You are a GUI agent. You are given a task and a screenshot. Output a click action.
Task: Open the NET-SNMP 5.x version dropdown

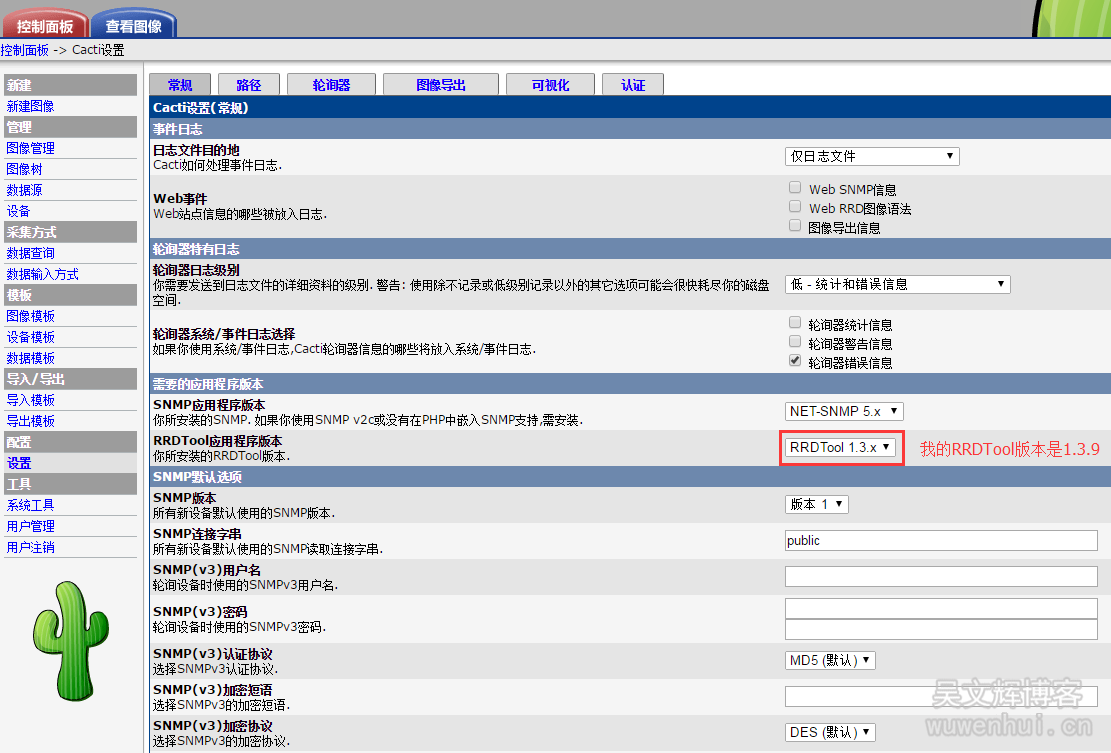click(x=844, y=411)
